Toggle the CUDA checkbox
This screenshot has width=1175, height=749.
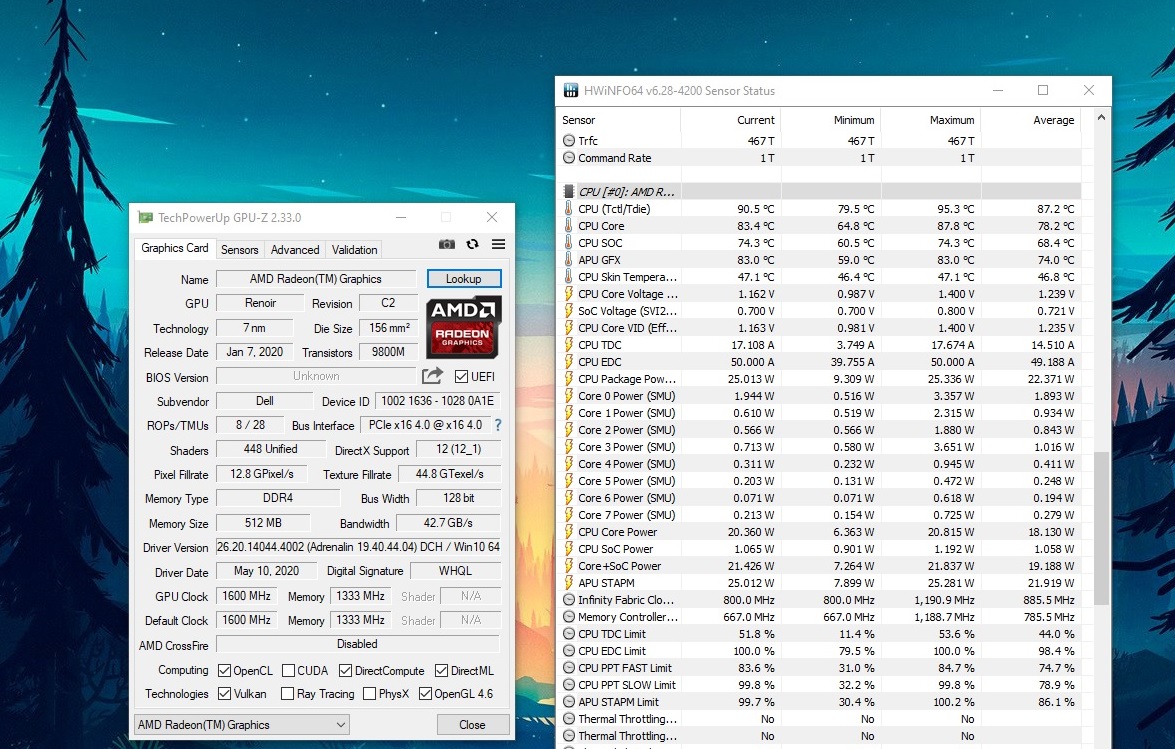(x=288, y=670)
